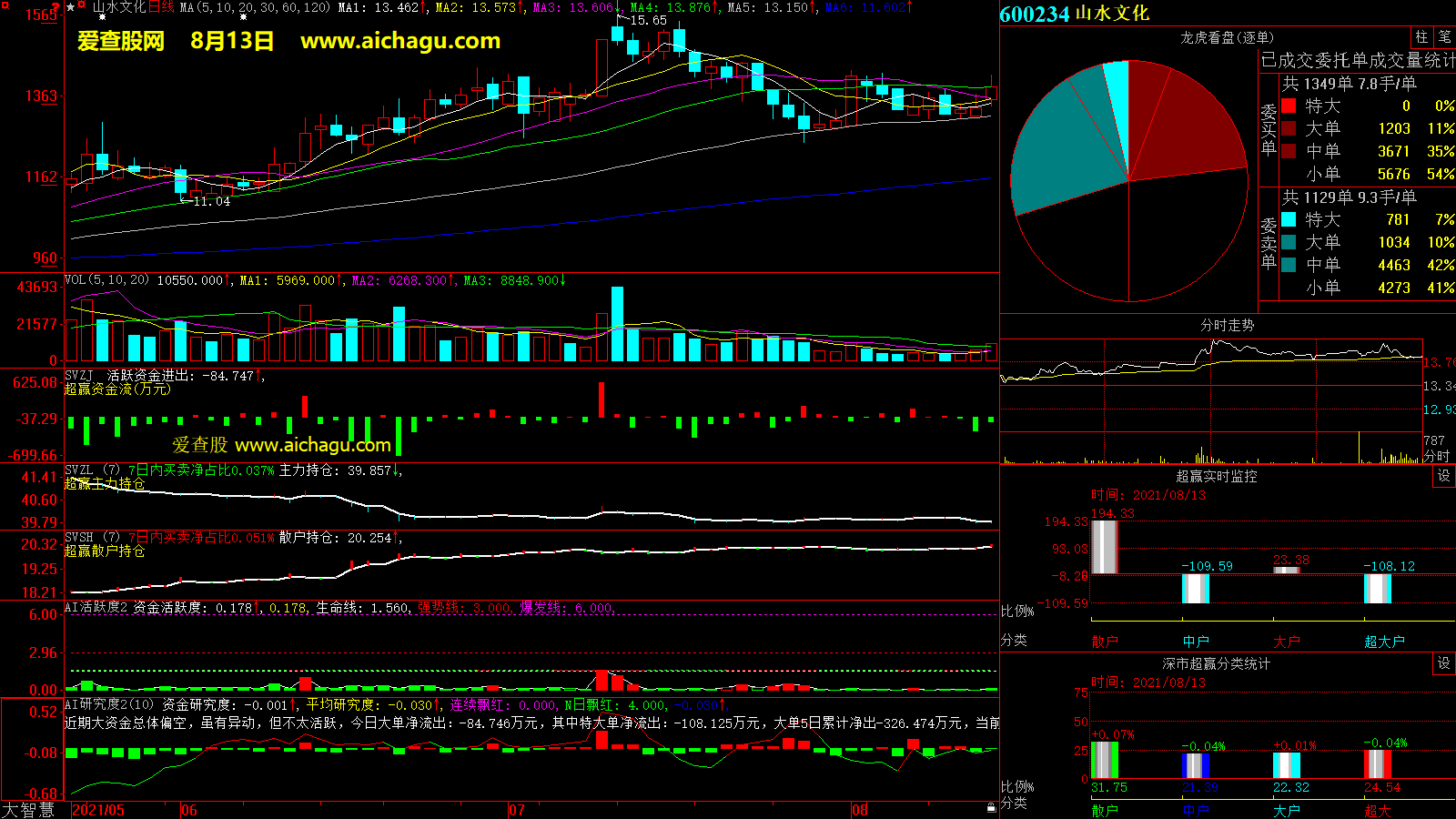
Task: Select 散户 category in 超赢实时监控
Action: (1105, 642)
